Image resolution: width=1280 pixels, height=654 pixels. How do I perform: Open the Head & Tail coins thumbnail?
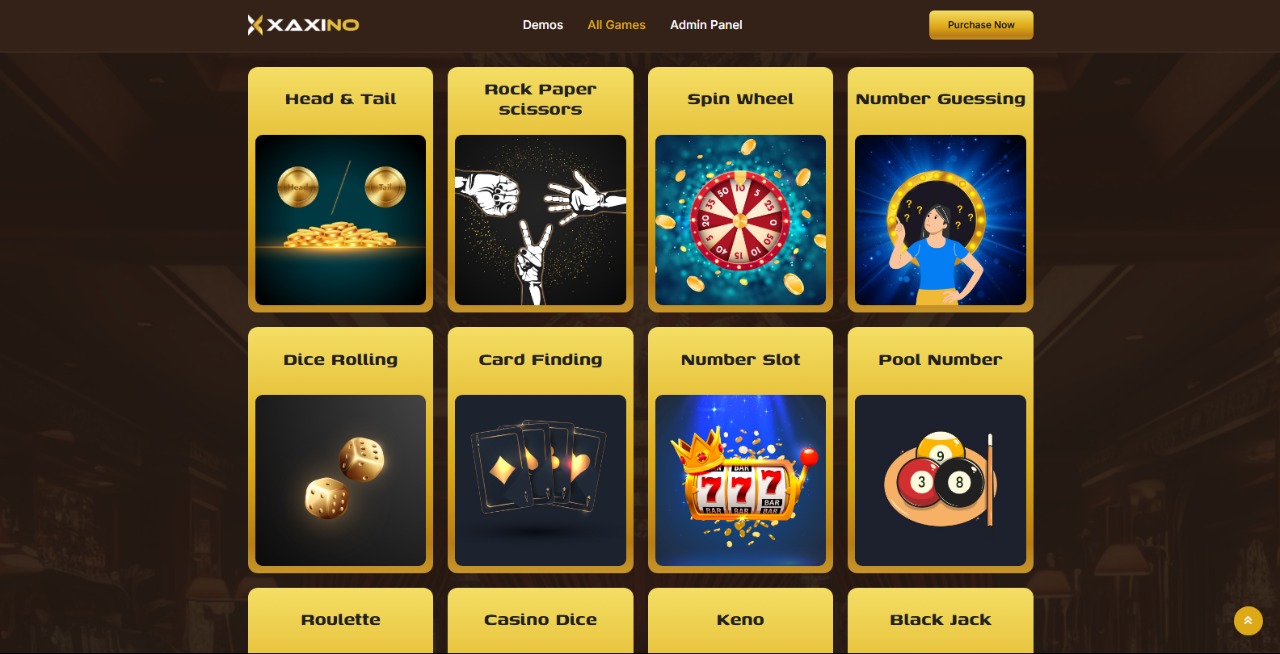(340, 220)
